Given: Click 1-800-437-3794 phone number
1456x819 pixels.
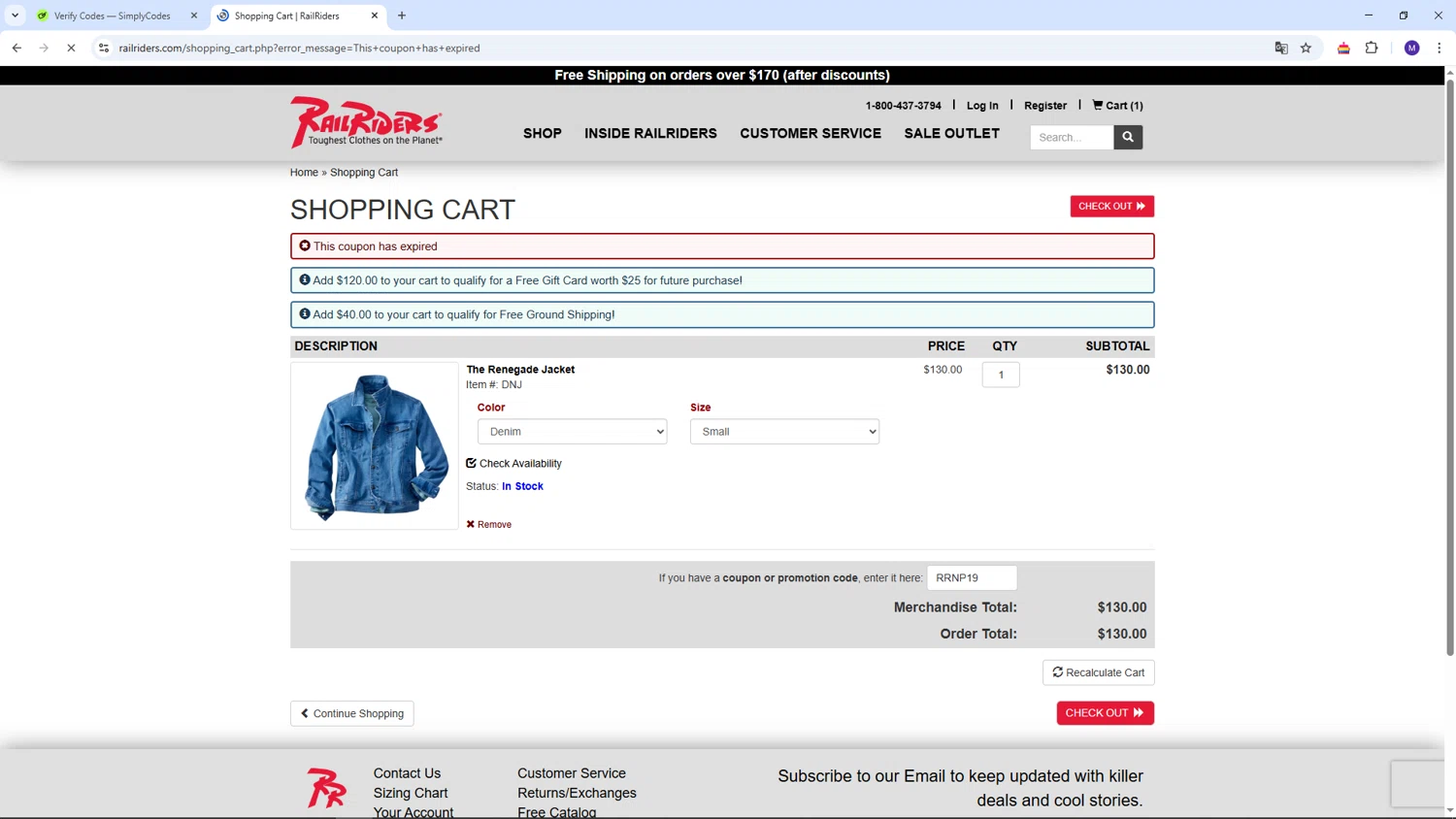Looking at the screenshot, I should (904, 106).
